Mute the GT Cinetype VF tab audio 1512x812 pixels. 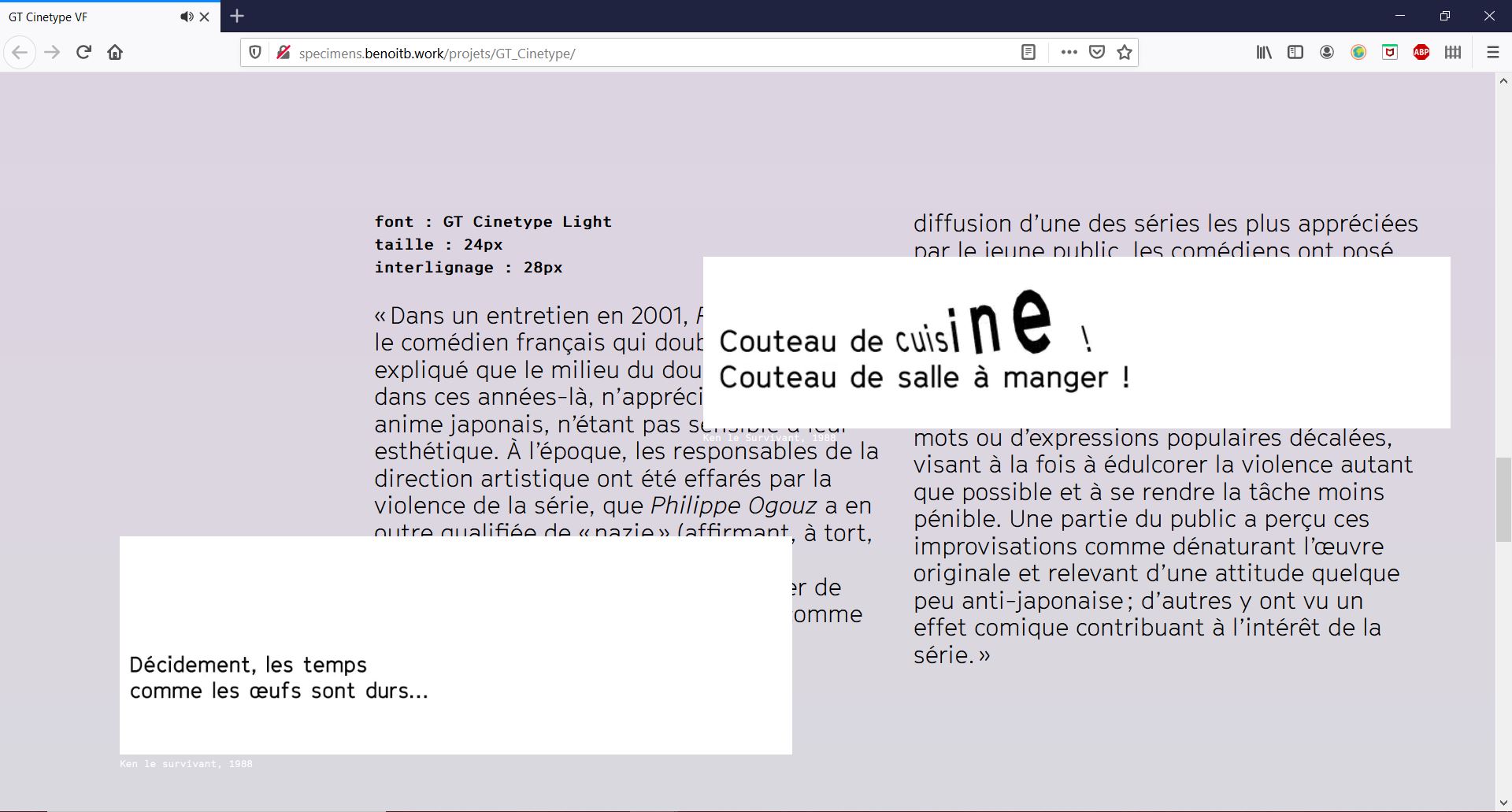186,17
